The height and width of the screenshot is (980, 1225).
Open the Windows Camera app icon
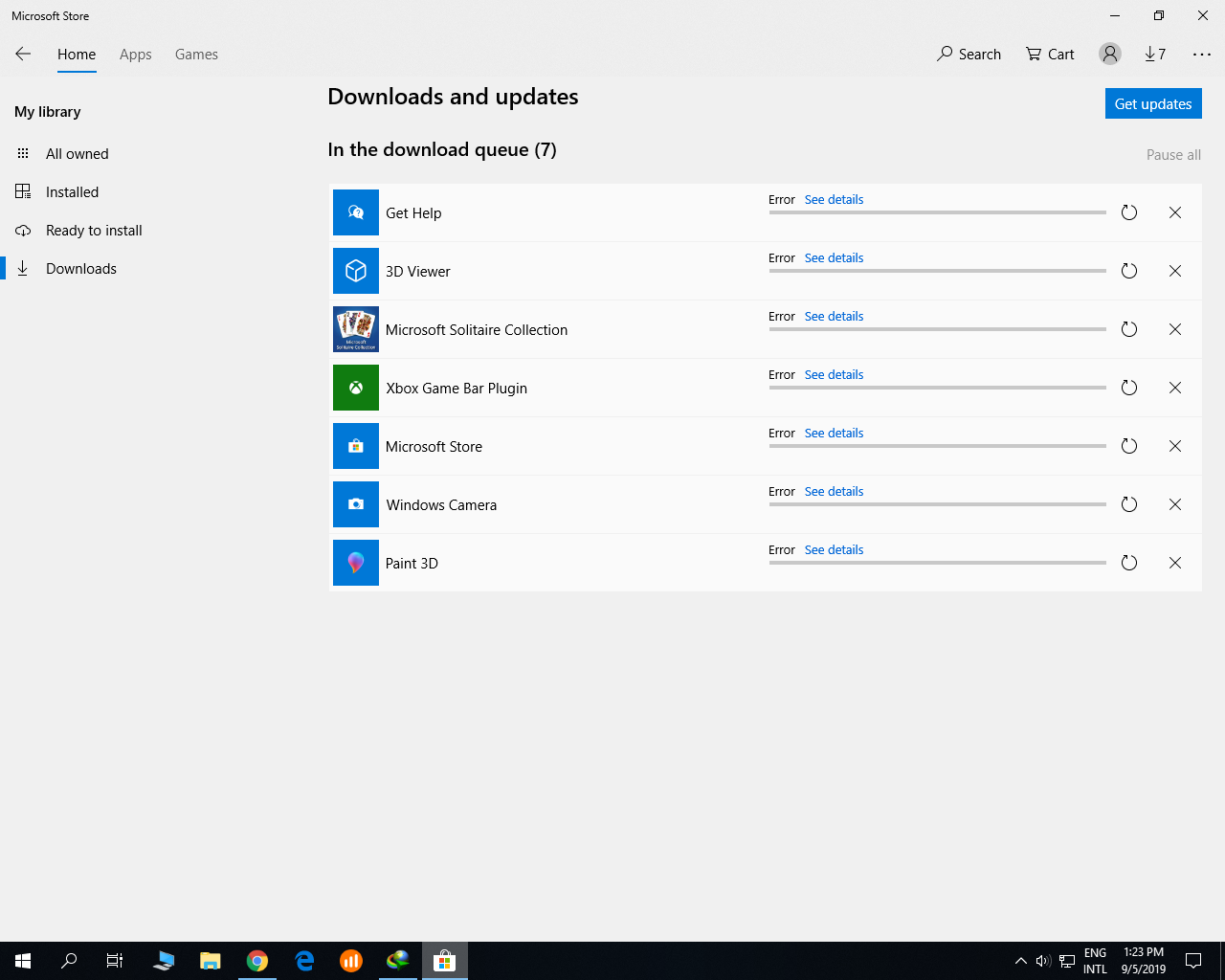tap(356, 504)
